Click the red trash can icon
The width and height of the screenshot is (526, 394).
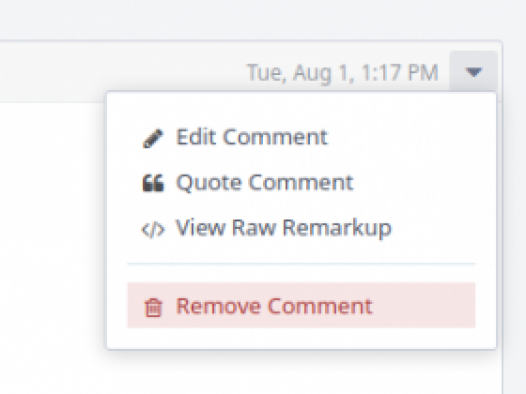click(153, 307)
